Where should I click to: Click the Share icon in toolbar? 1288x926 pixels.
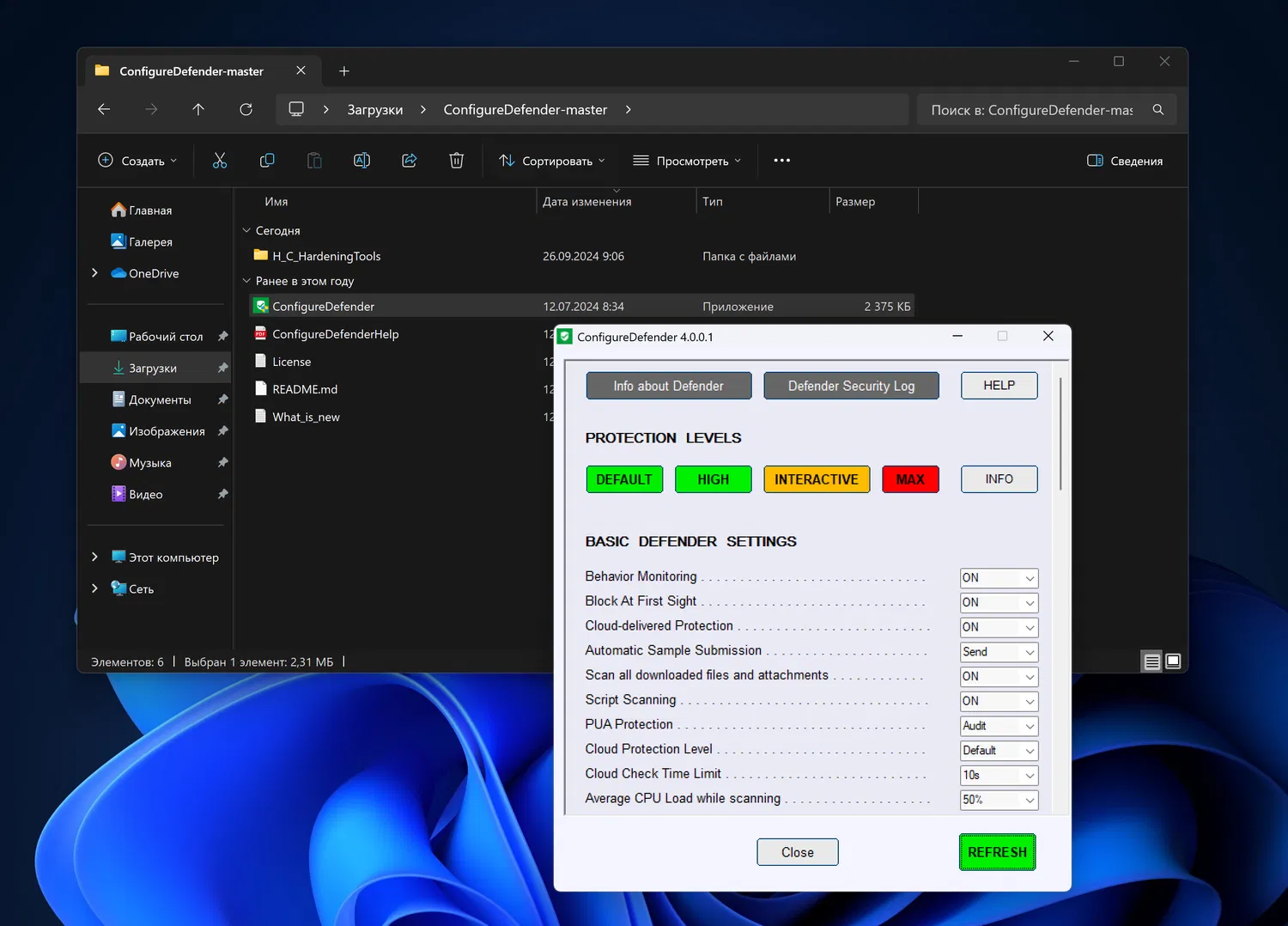click(x=409, y=161)
